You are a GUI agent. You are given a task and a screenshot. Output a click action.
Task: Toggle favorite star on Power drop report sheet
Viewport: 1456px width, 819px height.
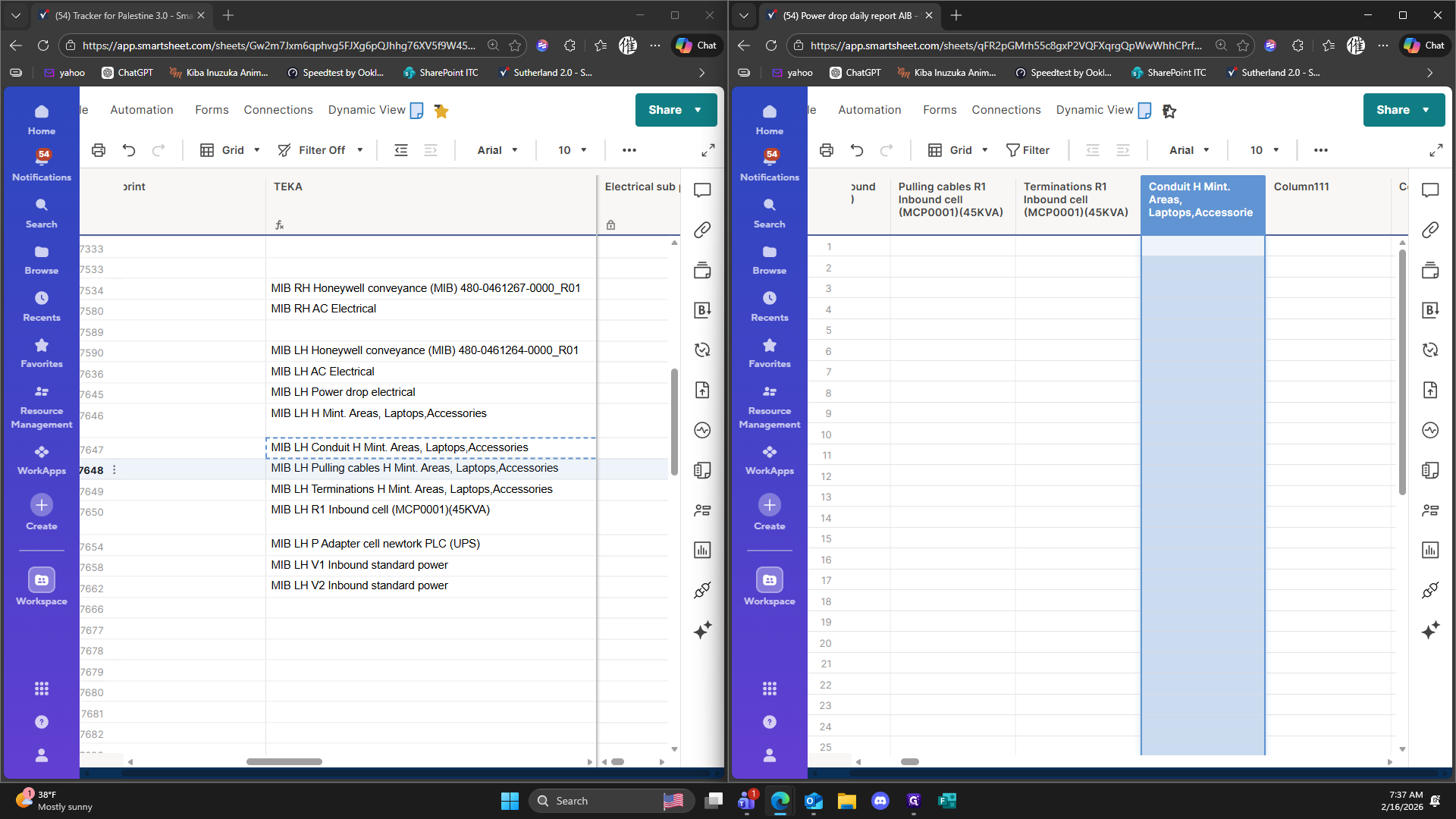click(1169, 111)
